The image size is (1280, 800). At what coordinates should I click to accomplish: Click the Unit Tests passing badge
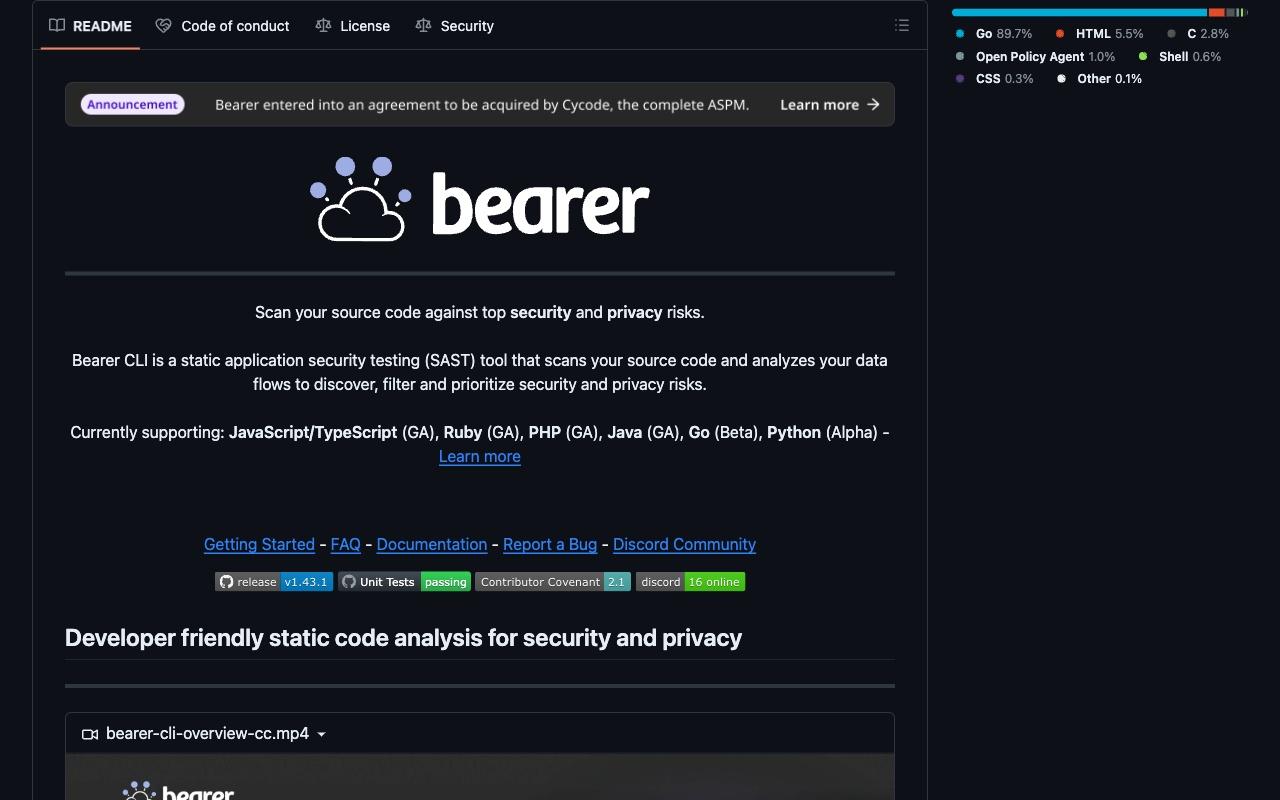[x=404, y=582]
